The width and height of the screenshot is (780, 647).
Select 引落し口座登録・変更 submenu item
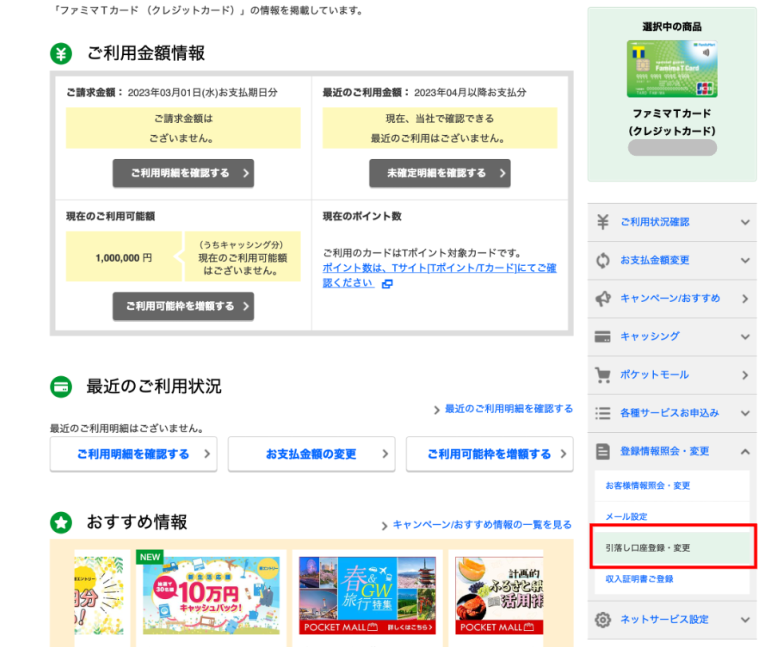[x=672, y=548]
